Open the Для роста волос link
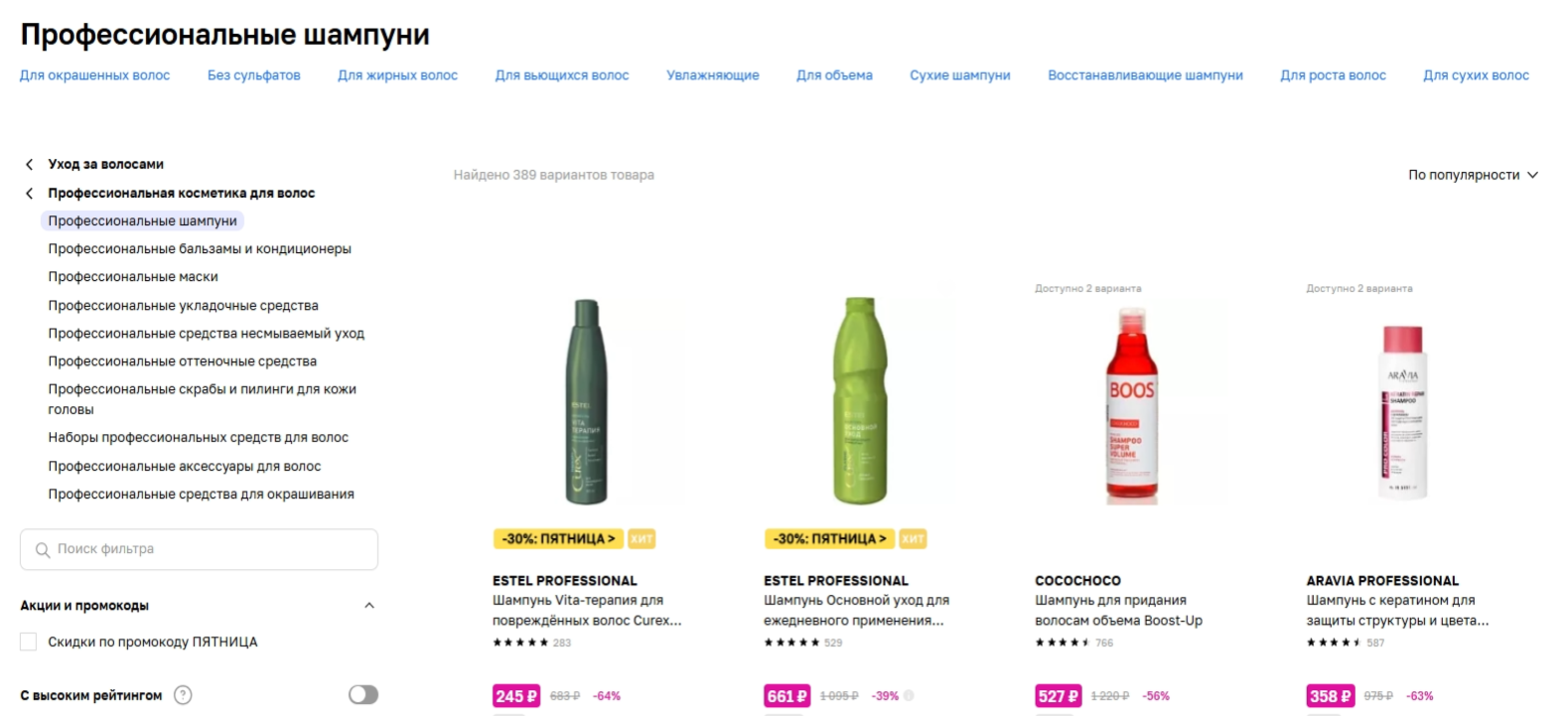The width and height of the screenshot is (1568, 716). point(1333,75)
